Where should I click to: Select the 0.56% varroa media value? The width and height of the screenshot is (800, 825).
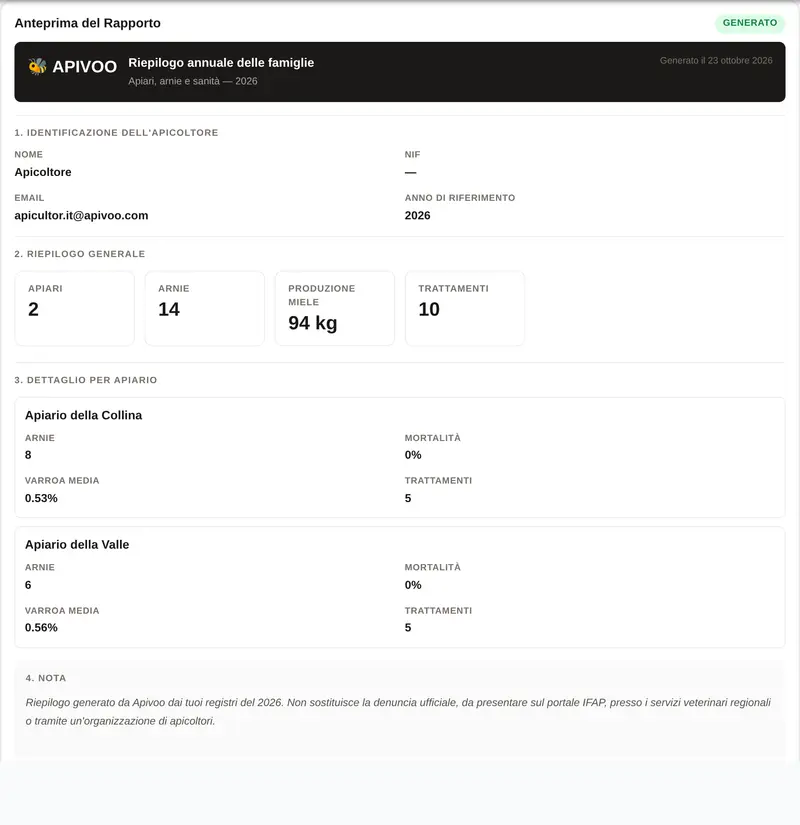tap(41, 628)
